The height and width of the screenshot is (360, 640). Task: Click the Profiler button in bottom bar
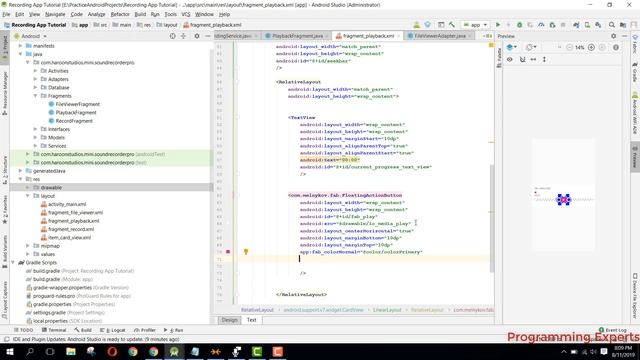click(x=145, y=330)
